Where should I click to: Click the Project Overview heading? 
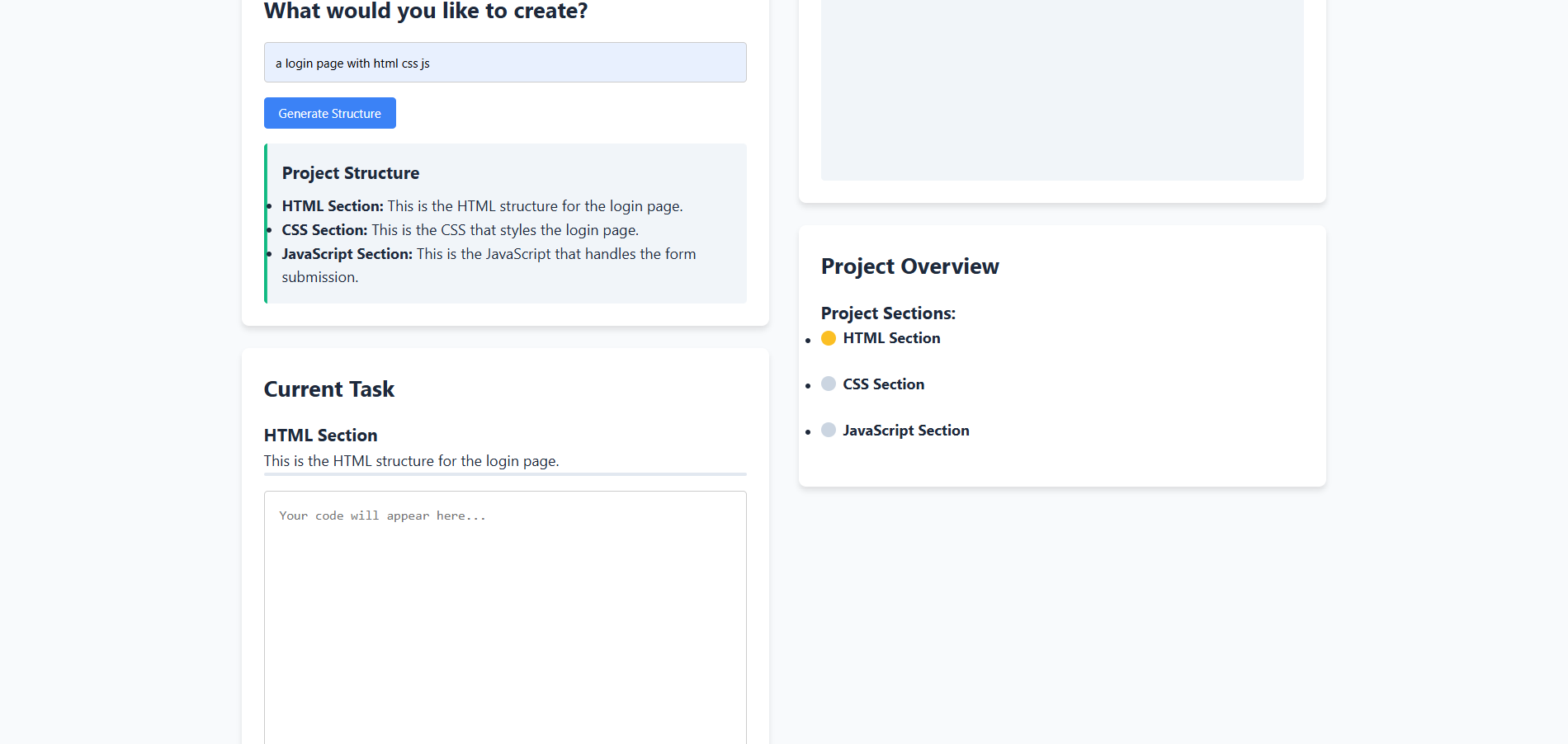pyautogui.click(x=909, y=266)
